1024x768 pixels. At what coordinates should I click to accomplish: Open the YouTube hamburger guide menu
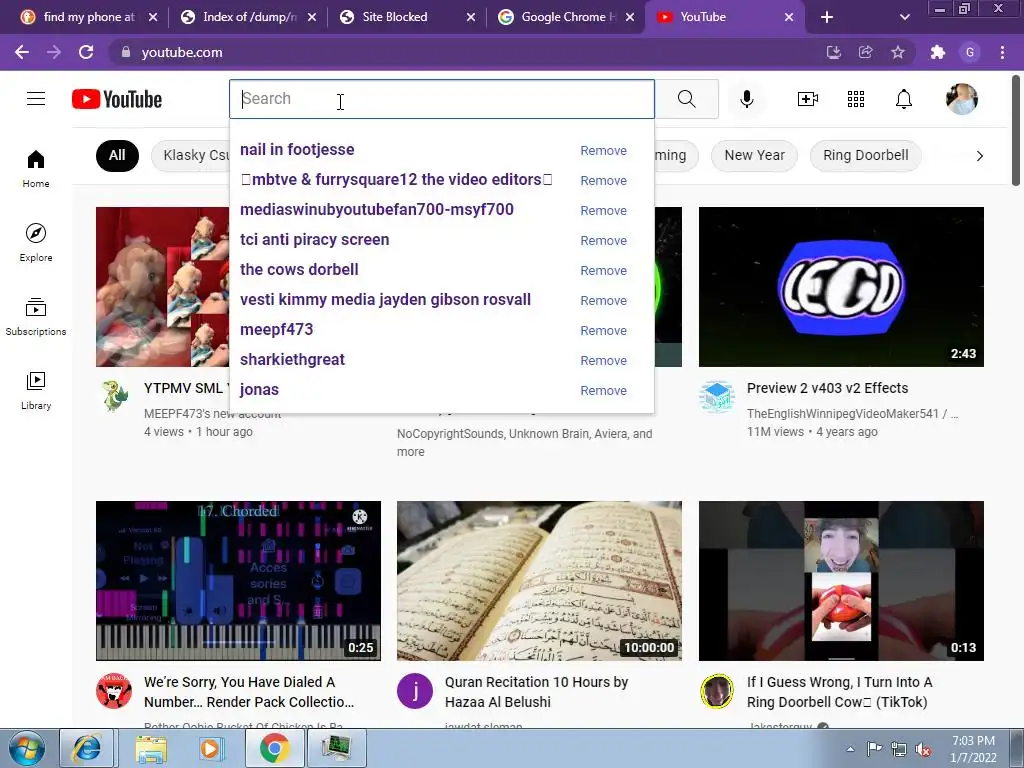36,99
